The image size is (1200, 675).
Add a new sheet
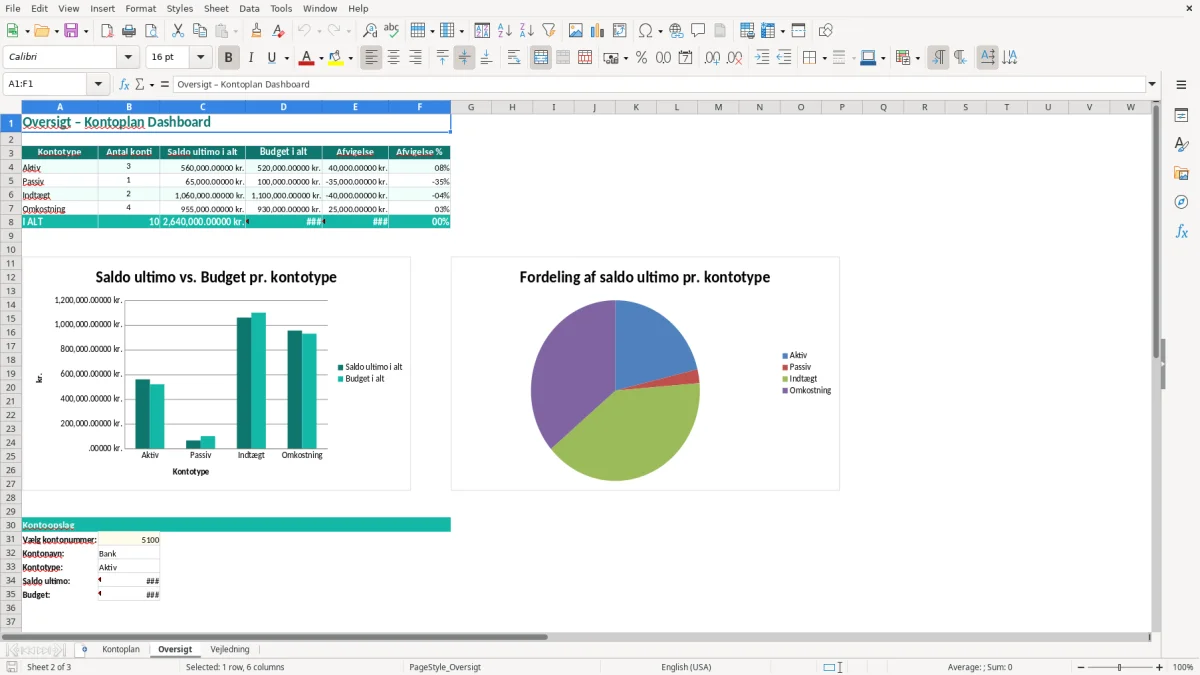[84, 649]
